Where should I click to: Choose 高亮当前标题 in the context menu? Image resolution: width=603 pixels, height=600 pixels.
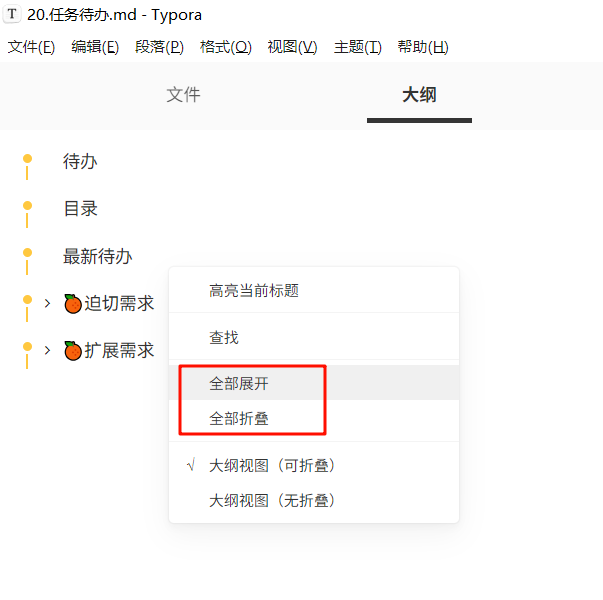[x=314, y=290]
